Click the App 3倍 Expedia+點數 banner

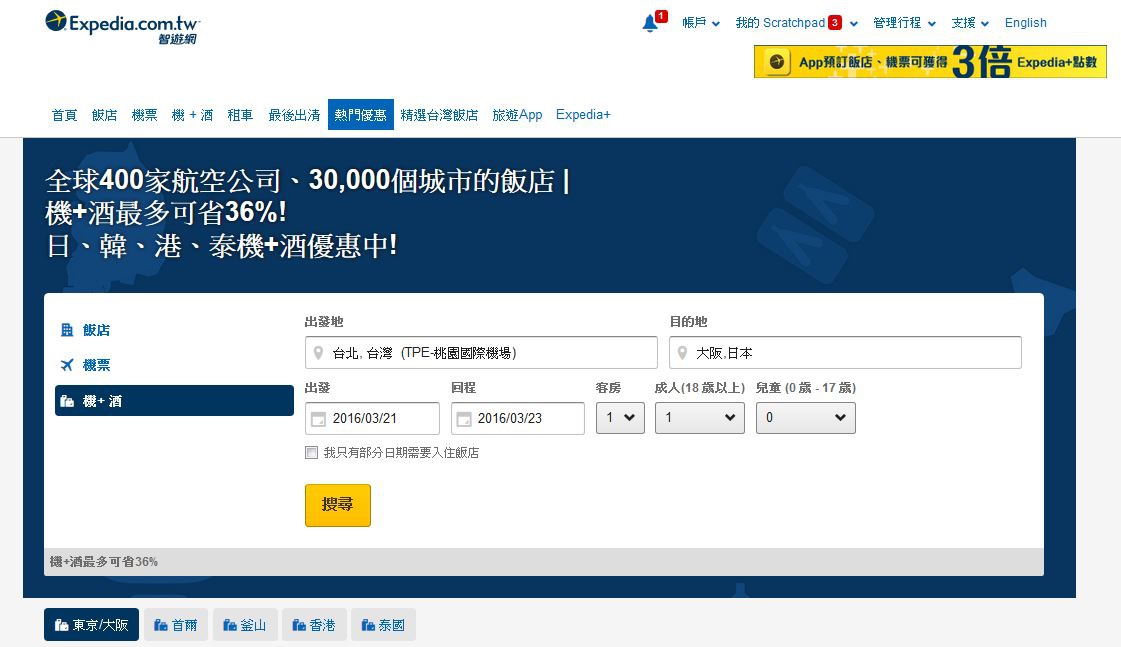pos(930,61)
